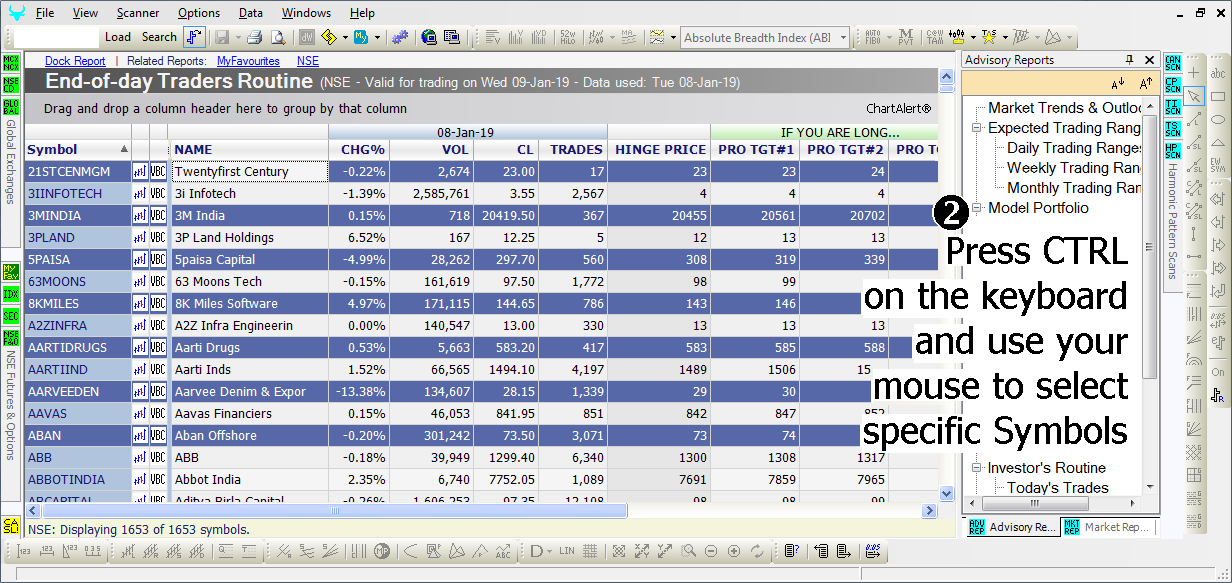Collapse report header with blue chevron
Image resolution: width=1232 pixels, height=583 pixels.
coord(946,75)
